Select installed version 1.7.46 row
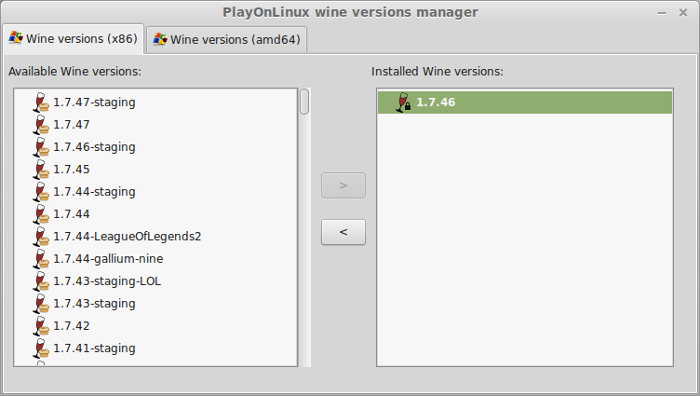The image size is (700, 396). click(525, 102)
